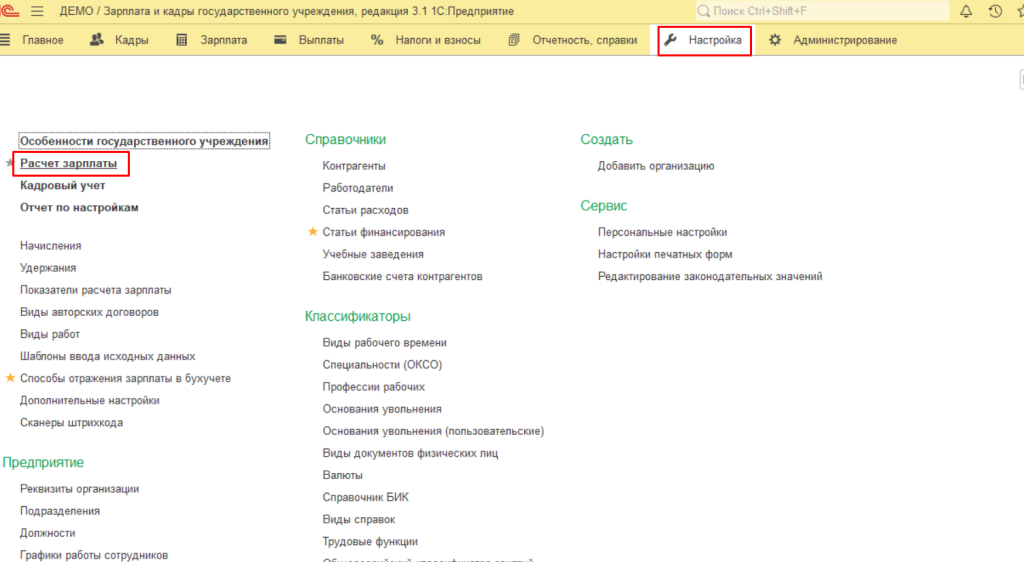
Task: Open Администрирование section
Action: [x=833, y=40]
